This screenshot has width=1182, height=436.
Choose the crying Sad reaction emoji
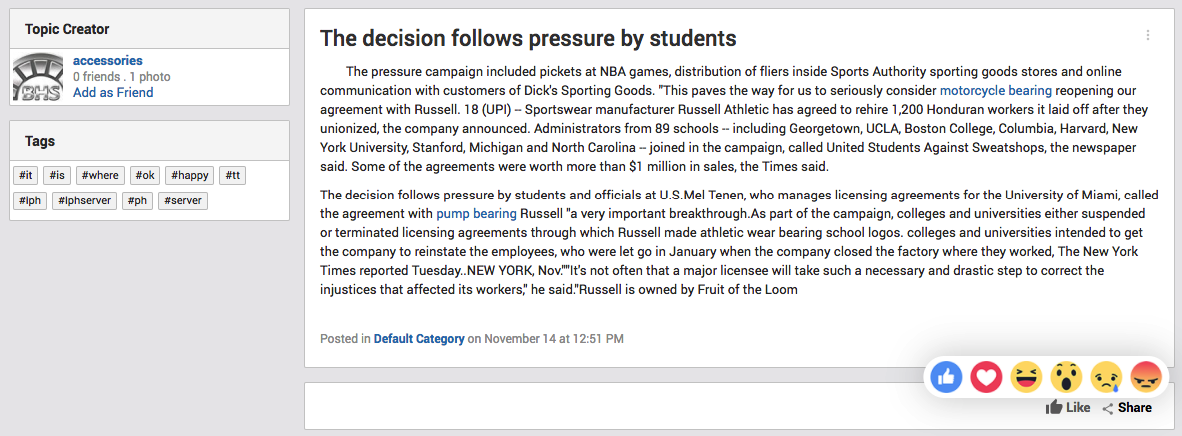coord(1107,376)
